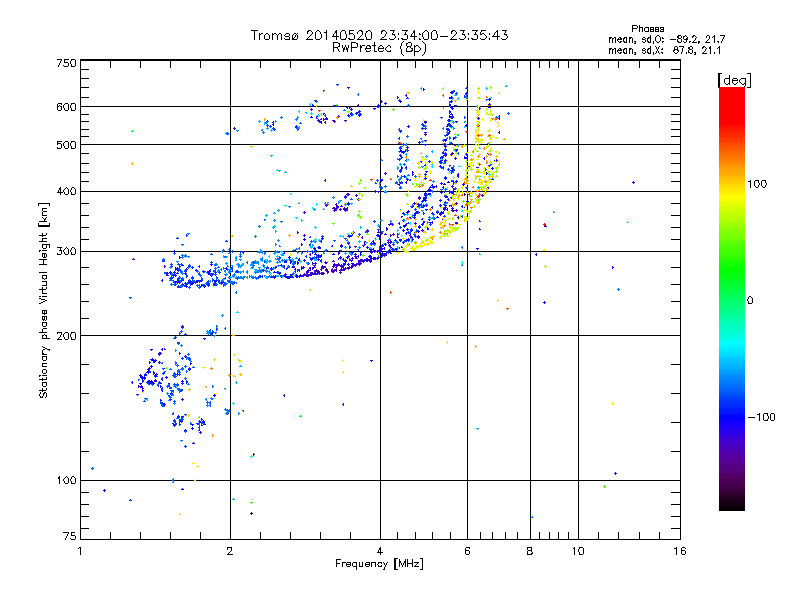
Task: Click the colorbar tick label '-100'
Action: 761,417
